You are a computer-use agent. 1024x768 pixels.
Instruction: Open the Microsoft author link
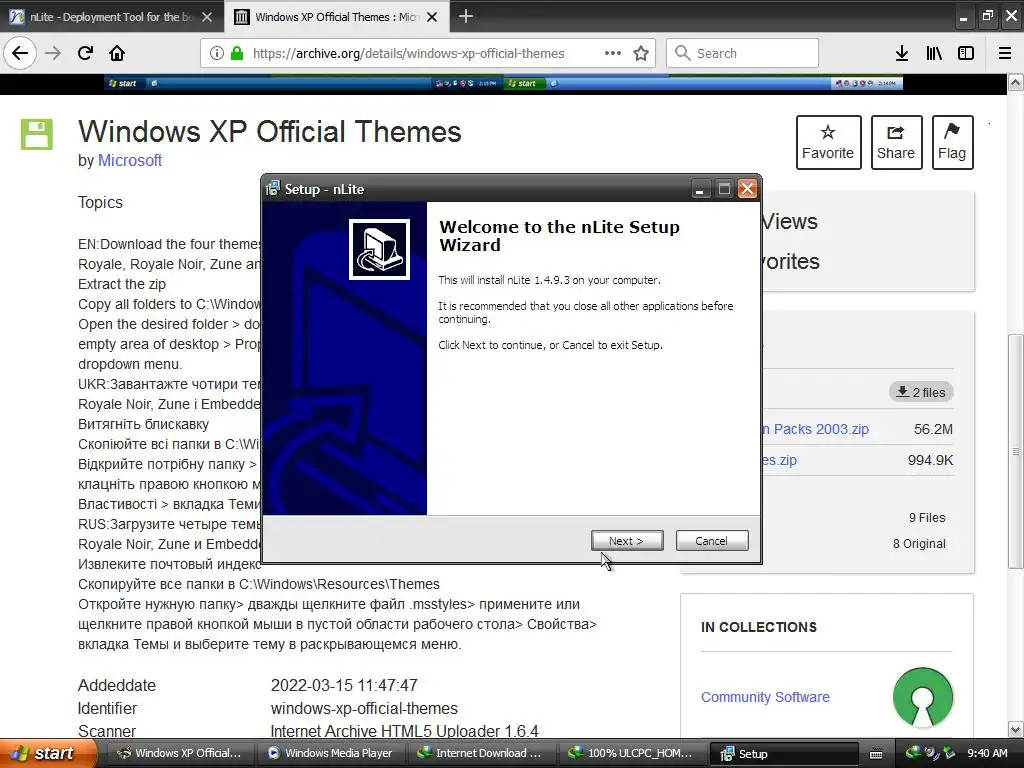[x=129, y=161]
